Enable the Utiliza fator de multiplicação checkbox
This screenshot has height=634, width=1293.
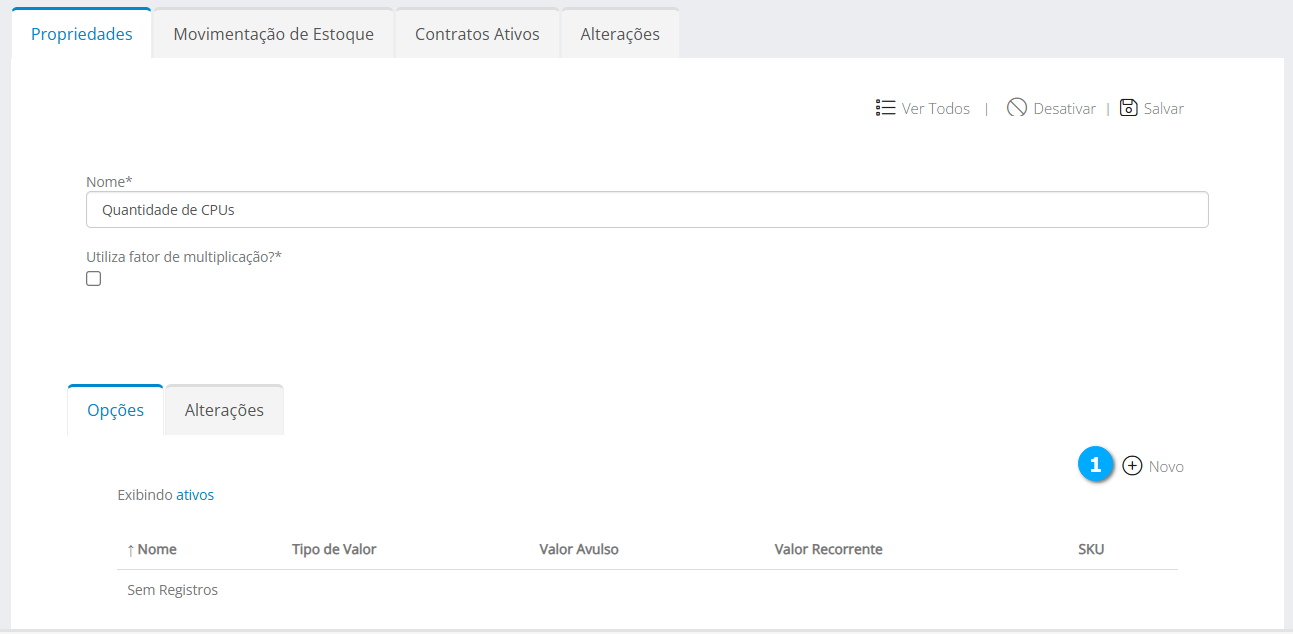(94, 279)
